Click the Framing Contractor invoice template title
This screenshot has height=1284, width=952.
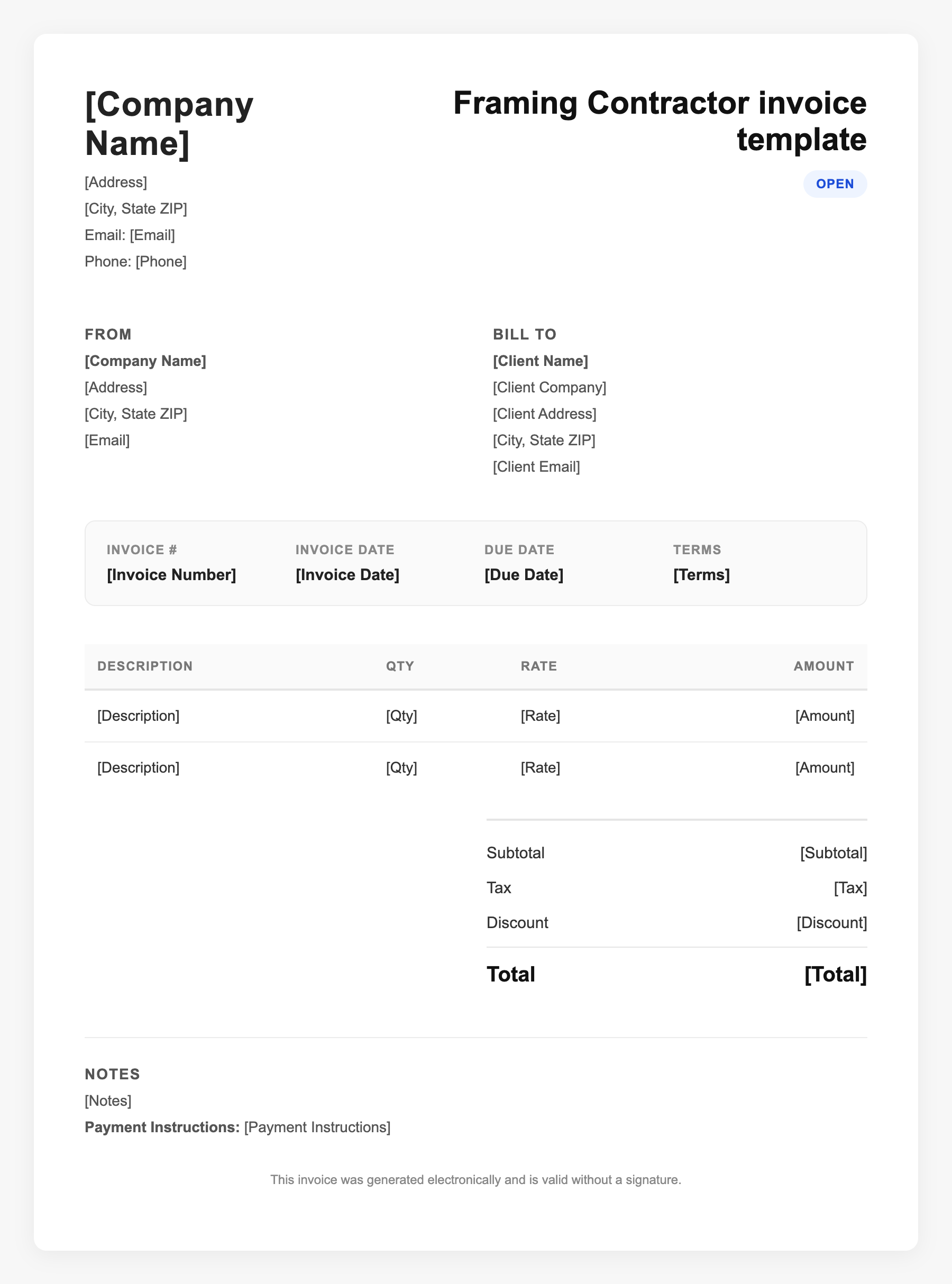(x=659, y=121)
